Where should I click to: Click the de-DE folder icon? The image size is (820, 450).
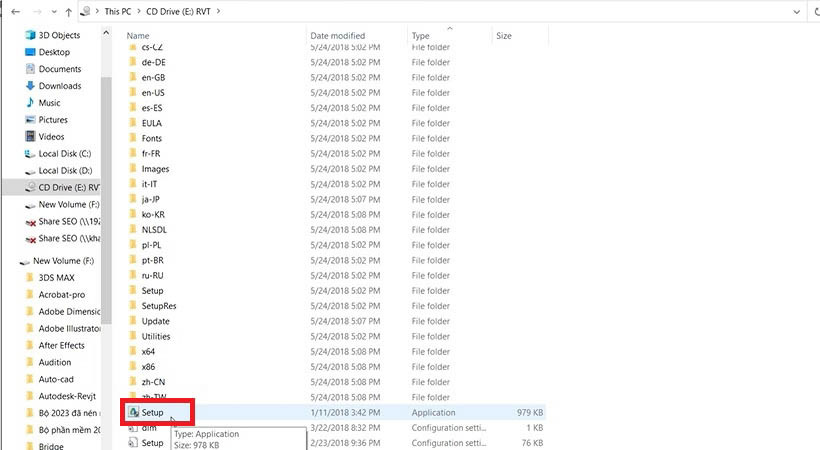133,62
